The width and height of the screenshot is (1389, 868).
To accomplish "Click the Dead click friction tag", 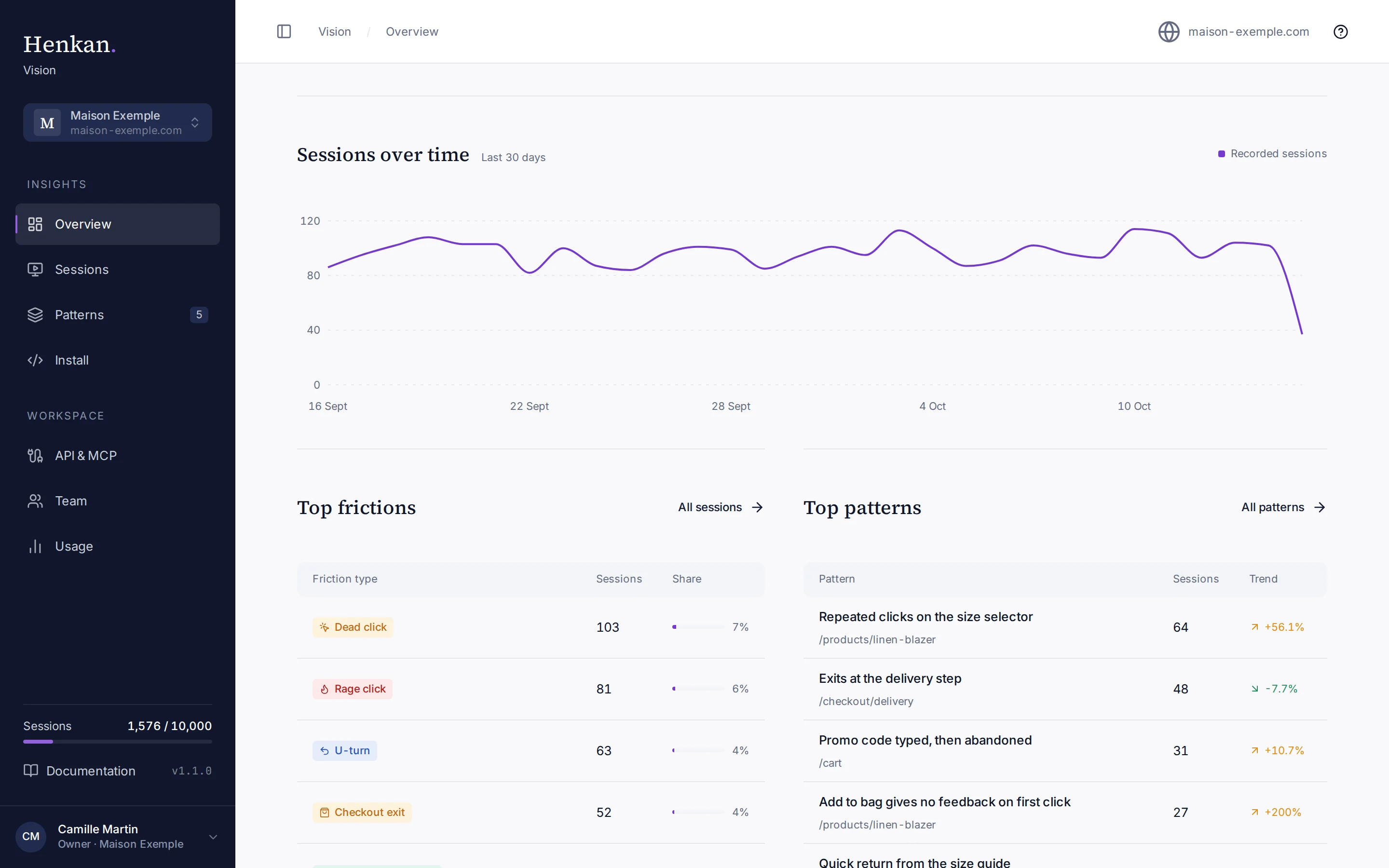I will (x=353, y=627).
